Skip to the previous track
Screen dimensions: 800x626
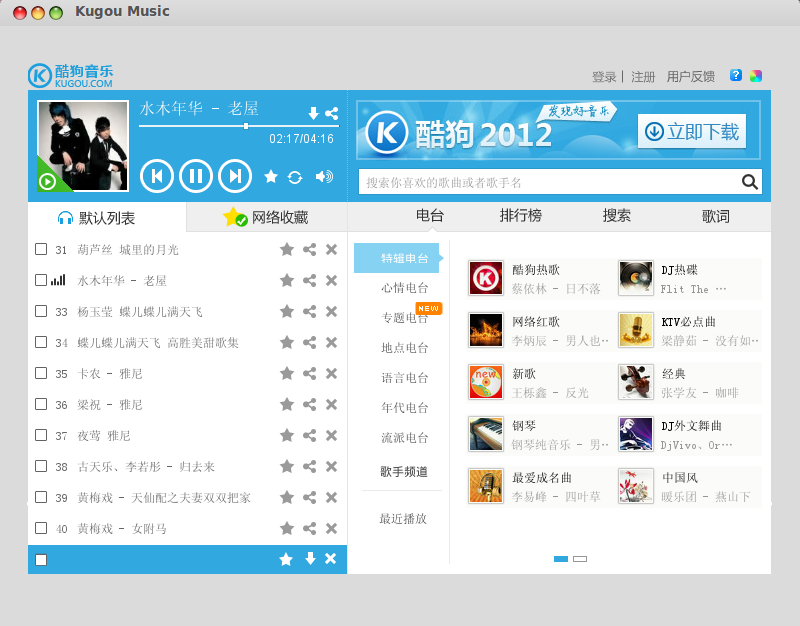point(157,176)
